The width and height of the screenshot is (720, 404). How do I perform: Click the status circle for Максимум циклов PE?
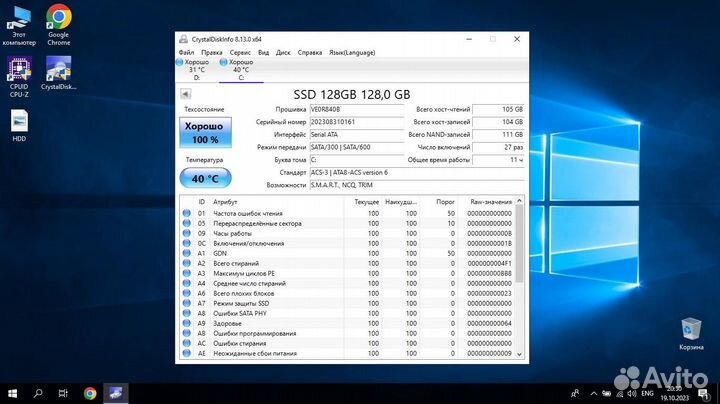186,273
